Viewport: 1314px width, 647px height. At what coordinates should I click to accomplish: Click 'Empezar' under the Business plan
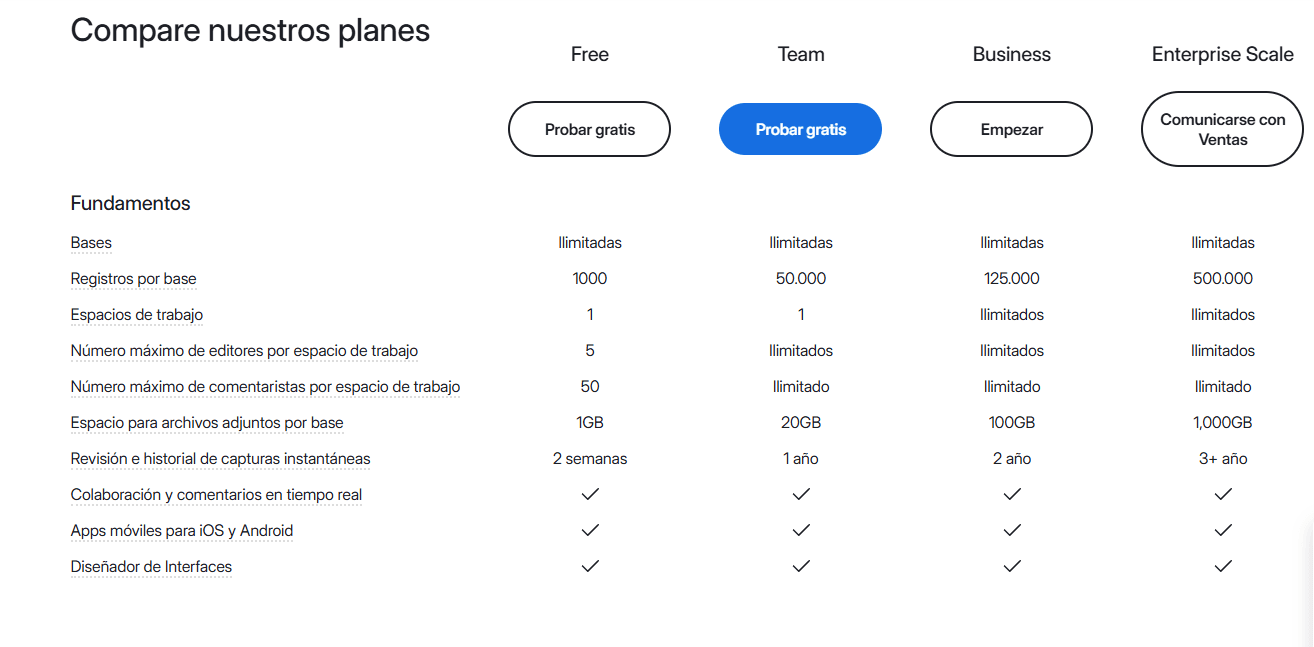coord(1011,129)
